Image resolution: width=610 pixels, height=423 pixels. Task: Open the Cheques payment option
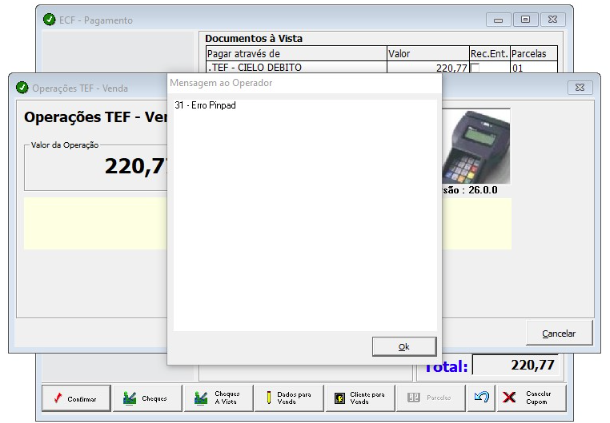pos(147,398)
